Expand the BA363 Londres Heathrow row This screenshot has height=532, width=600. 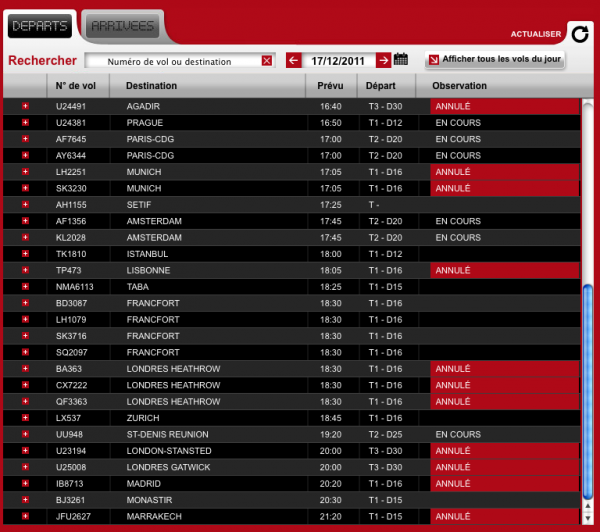[26, 369]
